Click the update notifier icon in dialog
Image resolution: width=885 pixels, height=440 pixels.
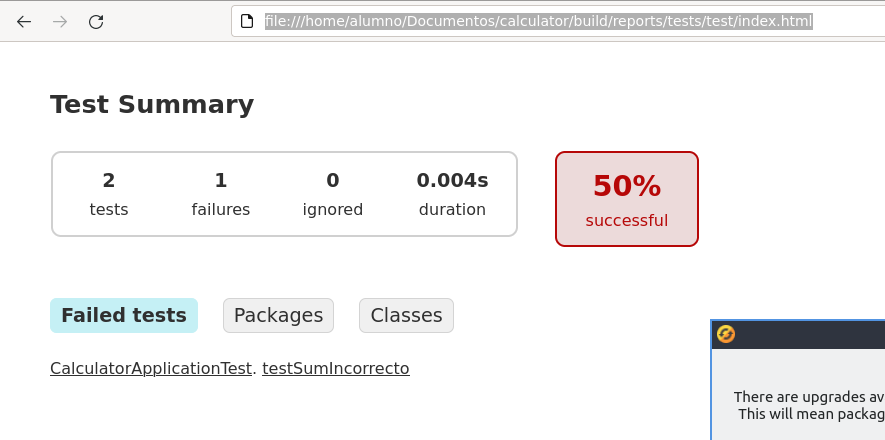coord(726,334)
